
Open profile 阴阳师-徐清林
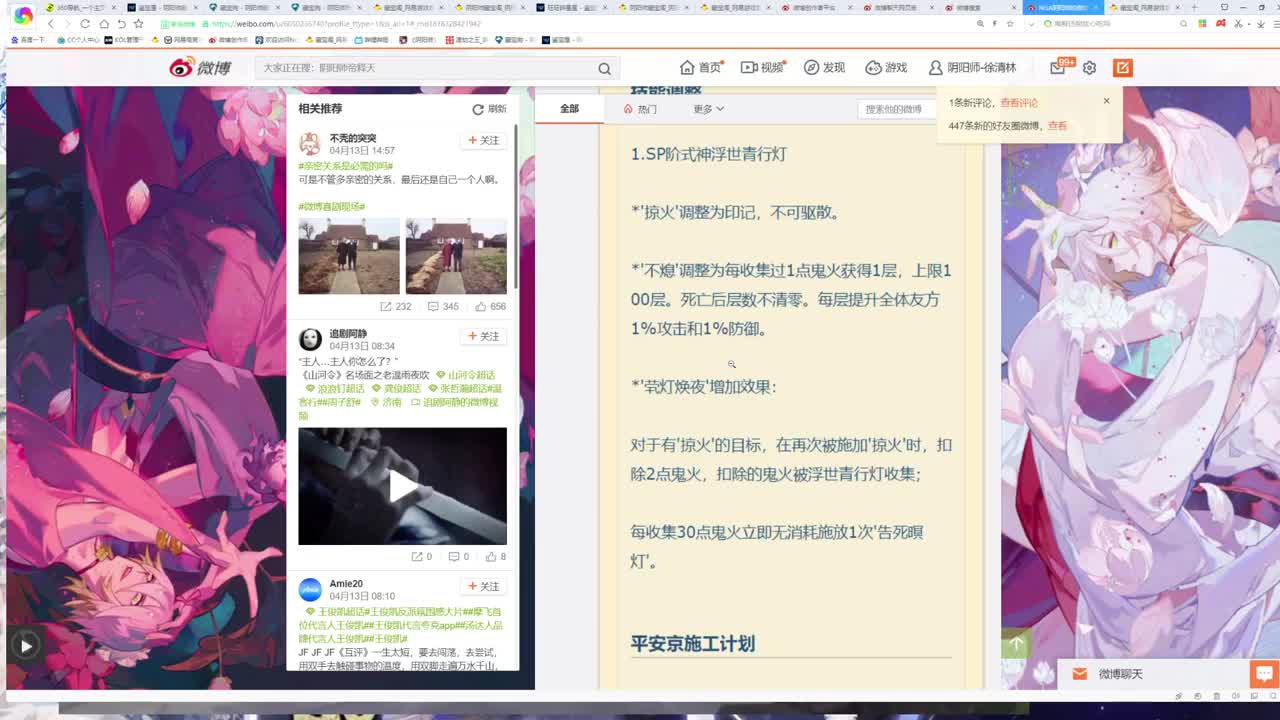click(x=972, y=68)
